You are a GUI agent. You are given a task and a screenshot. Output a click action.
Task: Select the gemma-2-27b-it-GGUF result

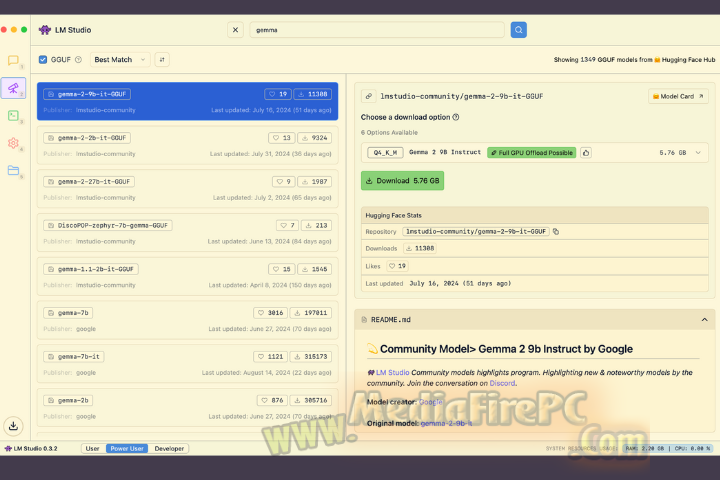tap(187, 189)
